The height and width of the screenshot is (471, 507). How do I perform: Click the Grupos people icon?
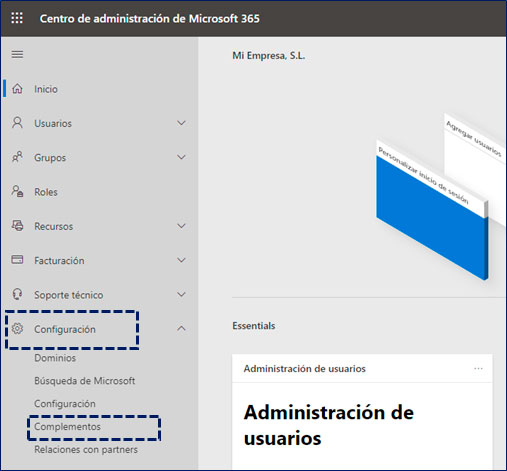coord(17,157)
